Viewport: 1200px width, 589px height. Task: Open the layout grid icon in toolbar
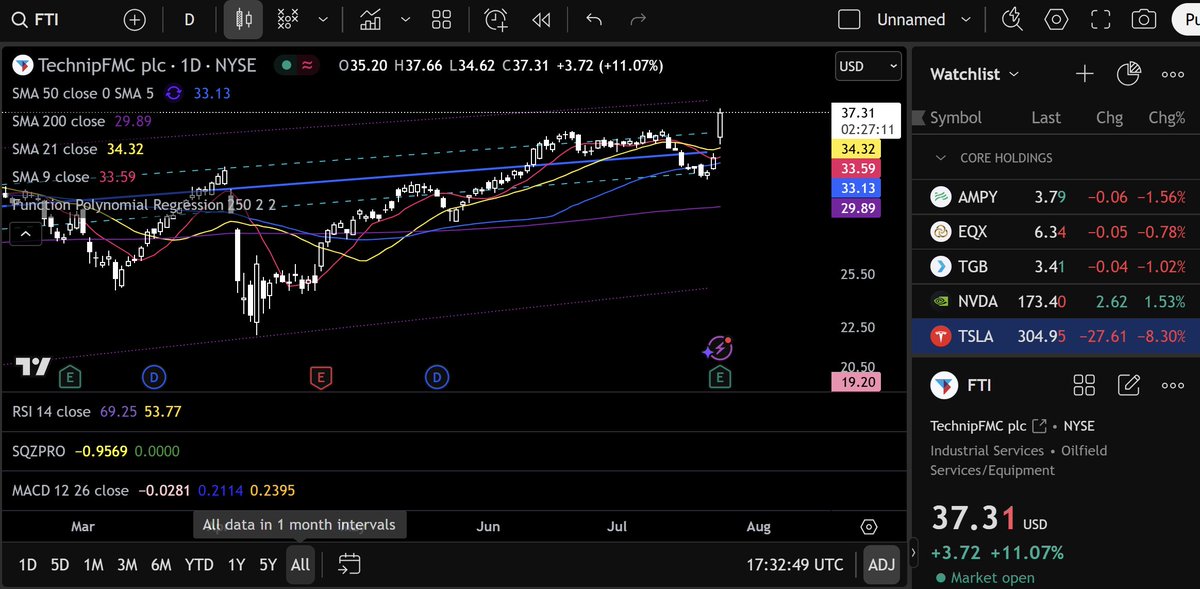441,19
